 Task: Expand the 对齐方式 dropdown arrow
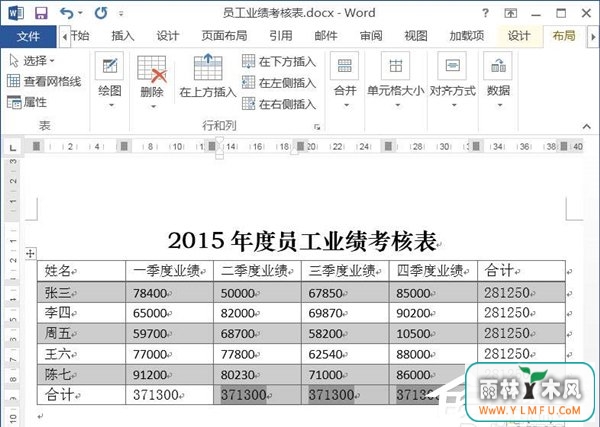tap(454, 105)
